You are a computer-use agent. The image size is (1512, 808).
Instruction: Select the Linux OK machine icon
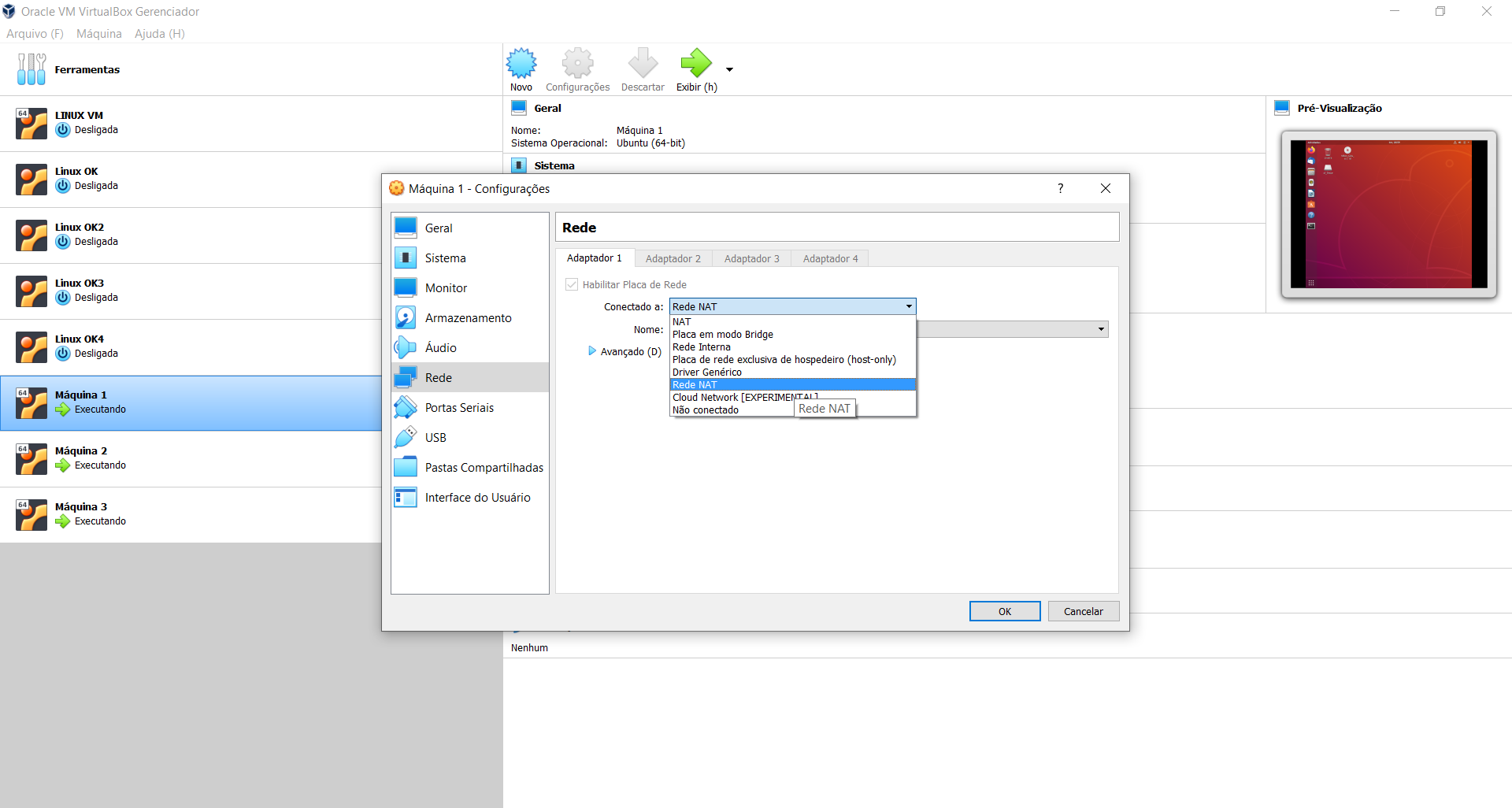[31, 180]
